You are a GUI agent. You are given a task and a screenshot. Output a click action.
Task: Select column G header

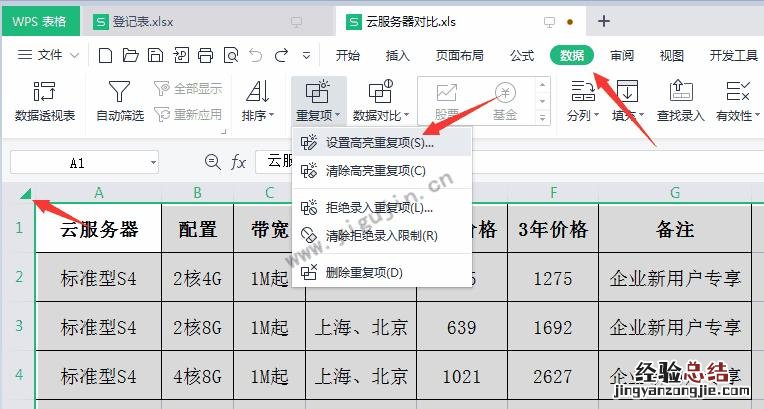[x=675, y=193]
